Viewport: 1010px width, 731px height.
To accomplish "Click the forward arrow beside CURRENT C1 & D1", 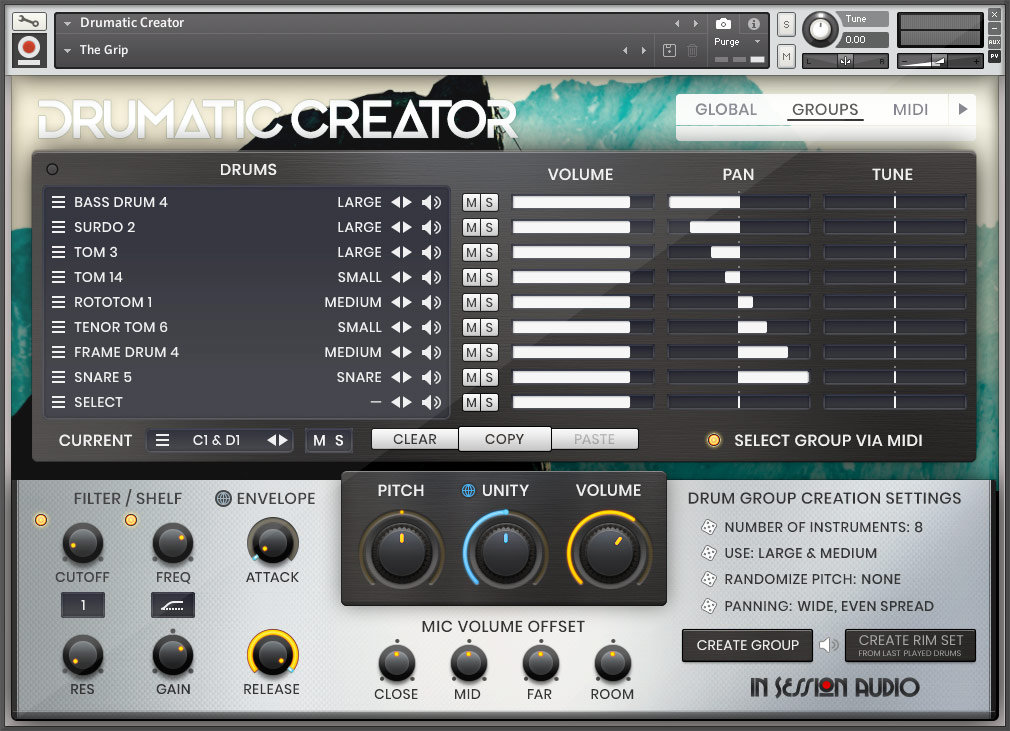I will click(x=283, y=440).
